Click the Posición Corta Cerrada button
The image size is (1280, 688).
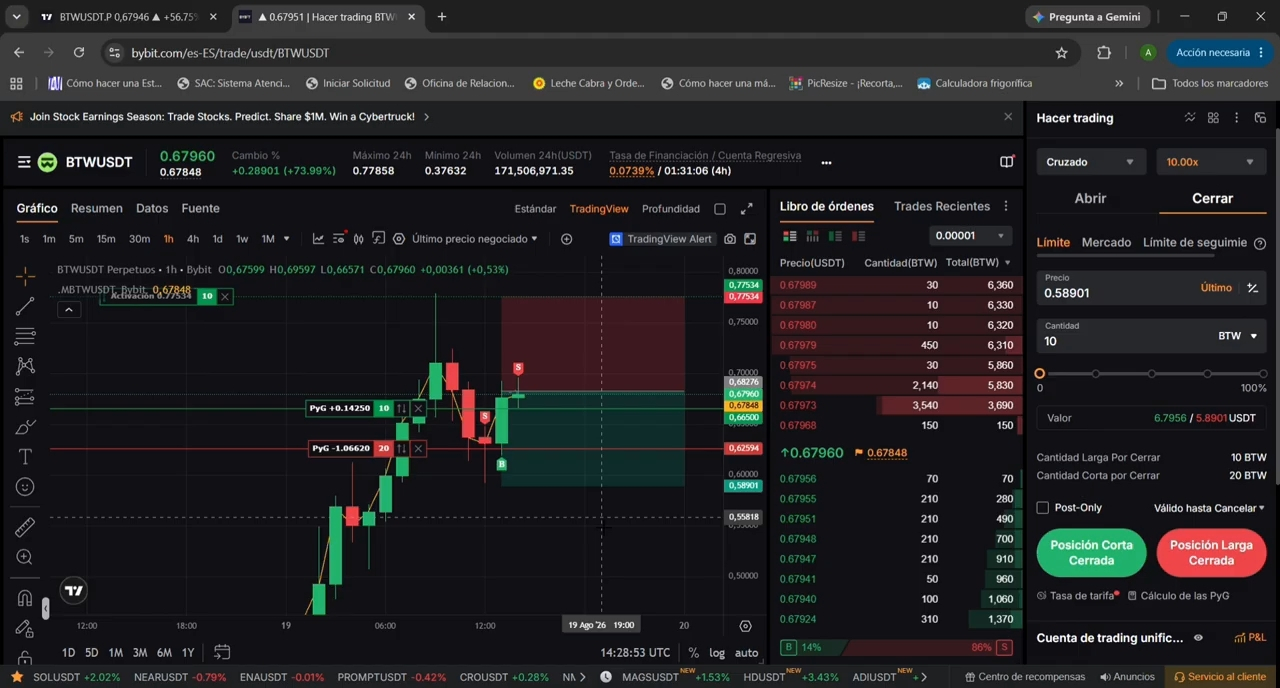pyautogui.click(x=1091, y=553)
